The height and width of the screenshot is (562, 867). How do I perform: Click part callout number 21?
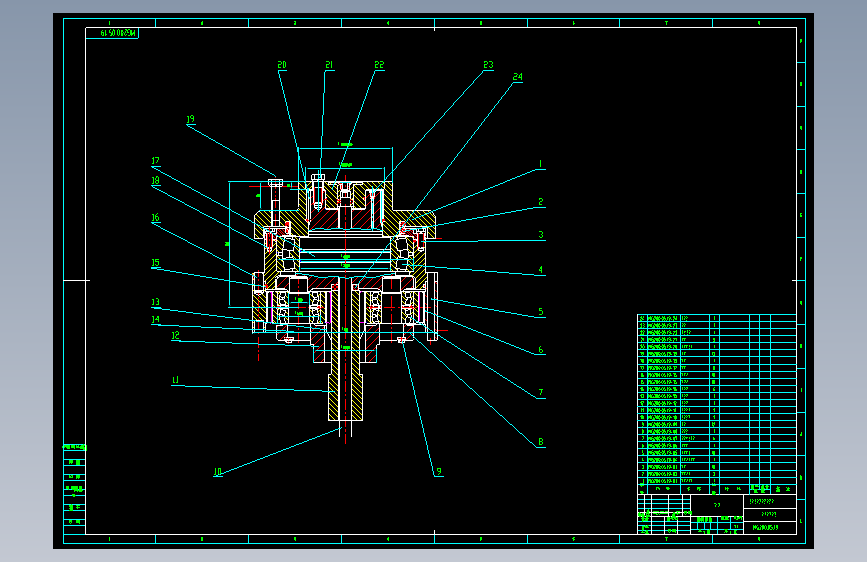pos(329,65)
